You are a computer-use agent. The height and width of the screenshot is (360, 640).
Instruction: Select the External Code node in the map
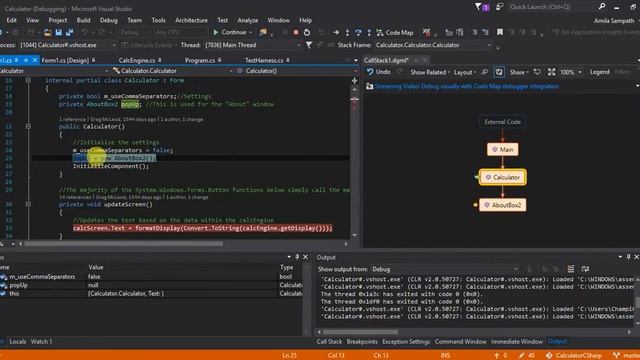tap(502, 122)
